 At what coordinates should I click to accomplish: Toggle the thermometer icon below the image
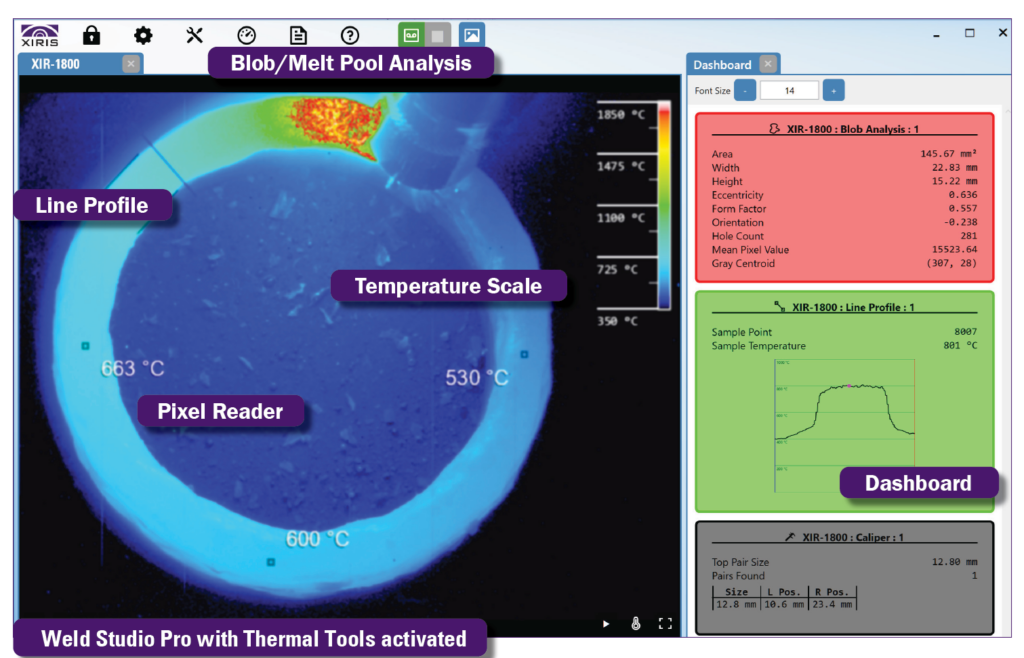click(635, 623)
